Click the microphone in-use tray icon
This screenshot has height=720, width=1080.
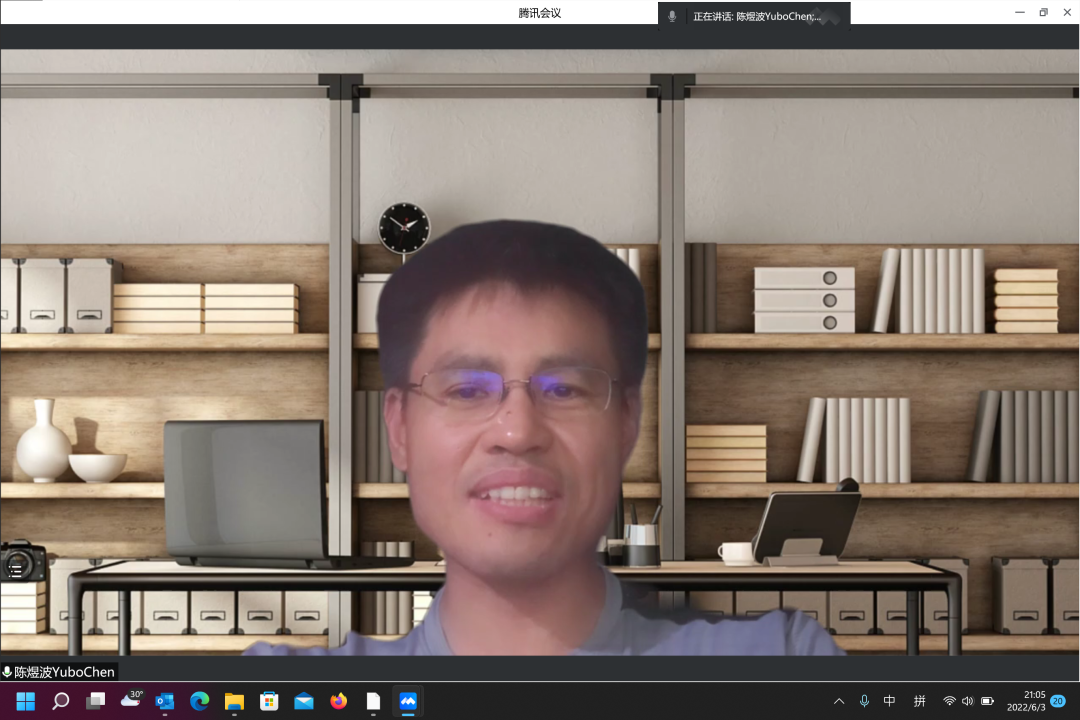864,701
